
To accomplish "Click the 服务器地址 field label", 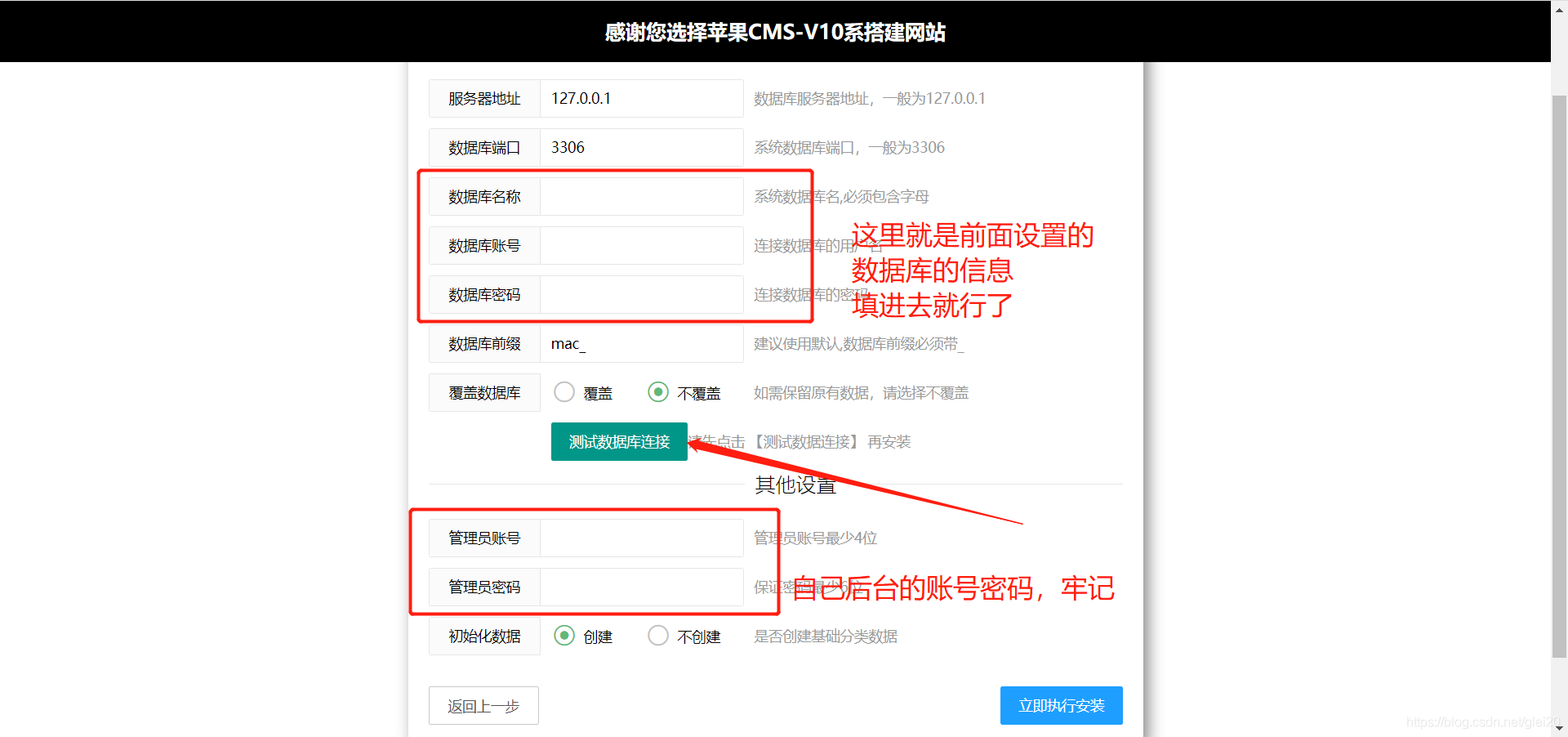I will pos(484,99).
